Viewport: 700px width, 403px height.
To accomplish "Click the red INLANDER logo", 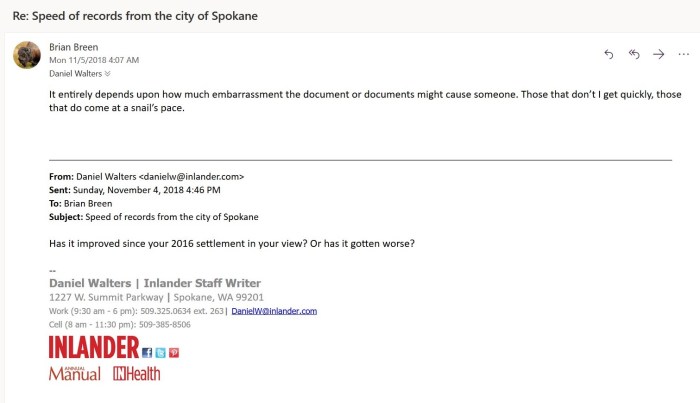I will (x=94, y=348).
